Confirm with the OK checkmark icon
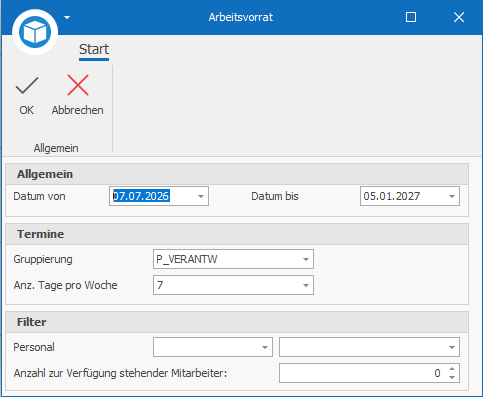483x397 pixels. pos(27,86)
